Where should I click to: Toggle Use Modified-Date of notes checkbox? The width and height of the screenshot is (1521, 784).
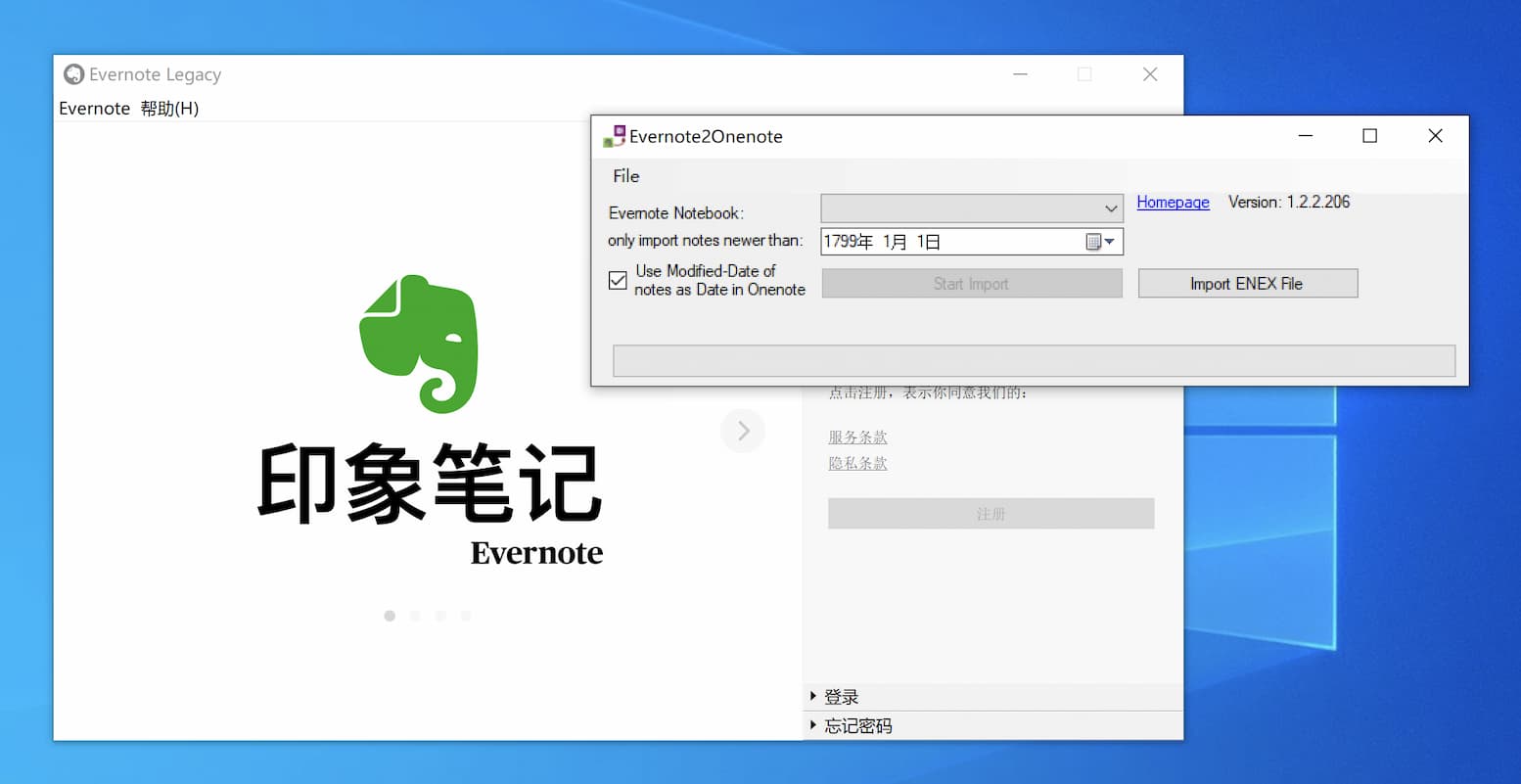click(618, 280)
